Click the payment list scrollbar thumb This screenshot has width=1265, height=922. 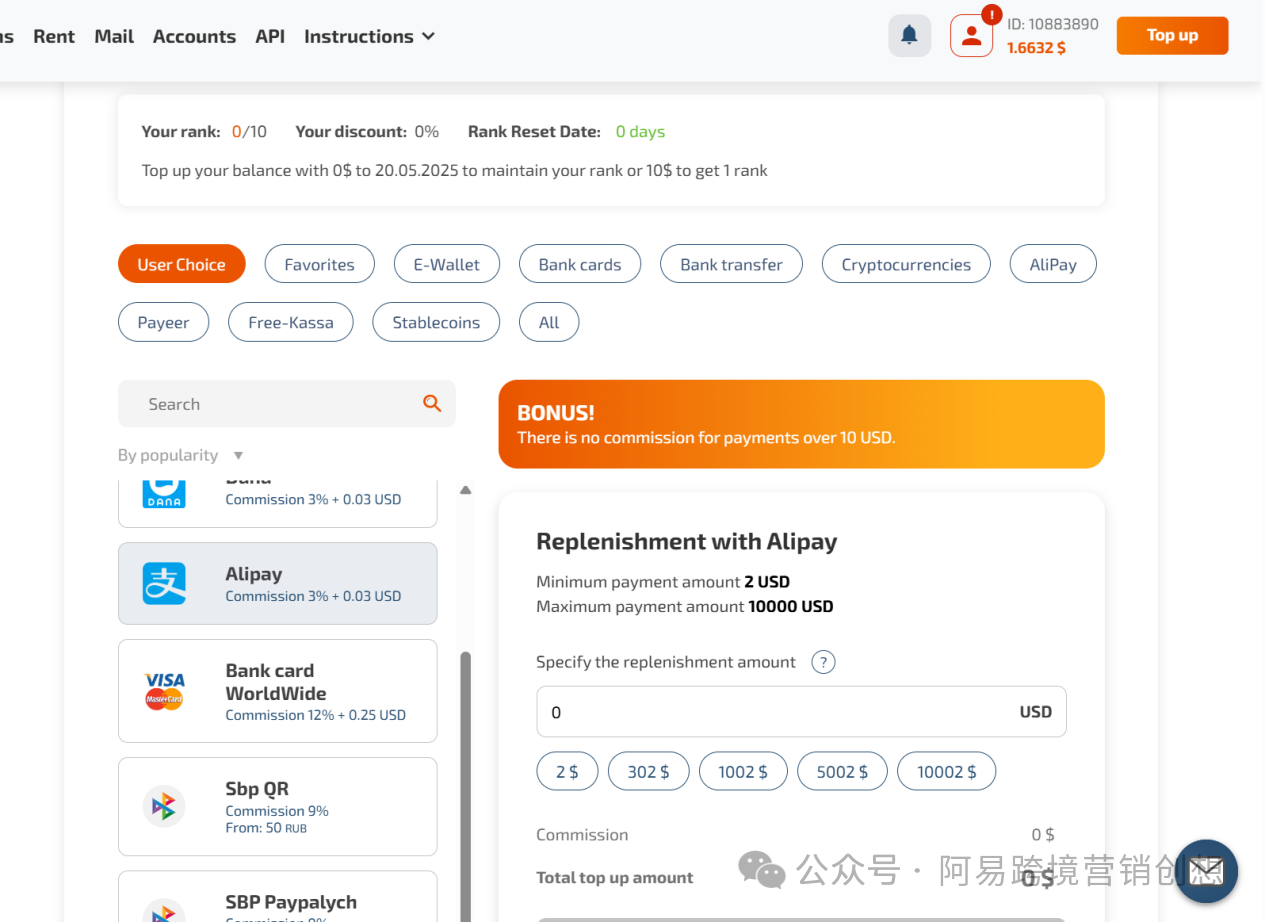click(x=465, y=785)
